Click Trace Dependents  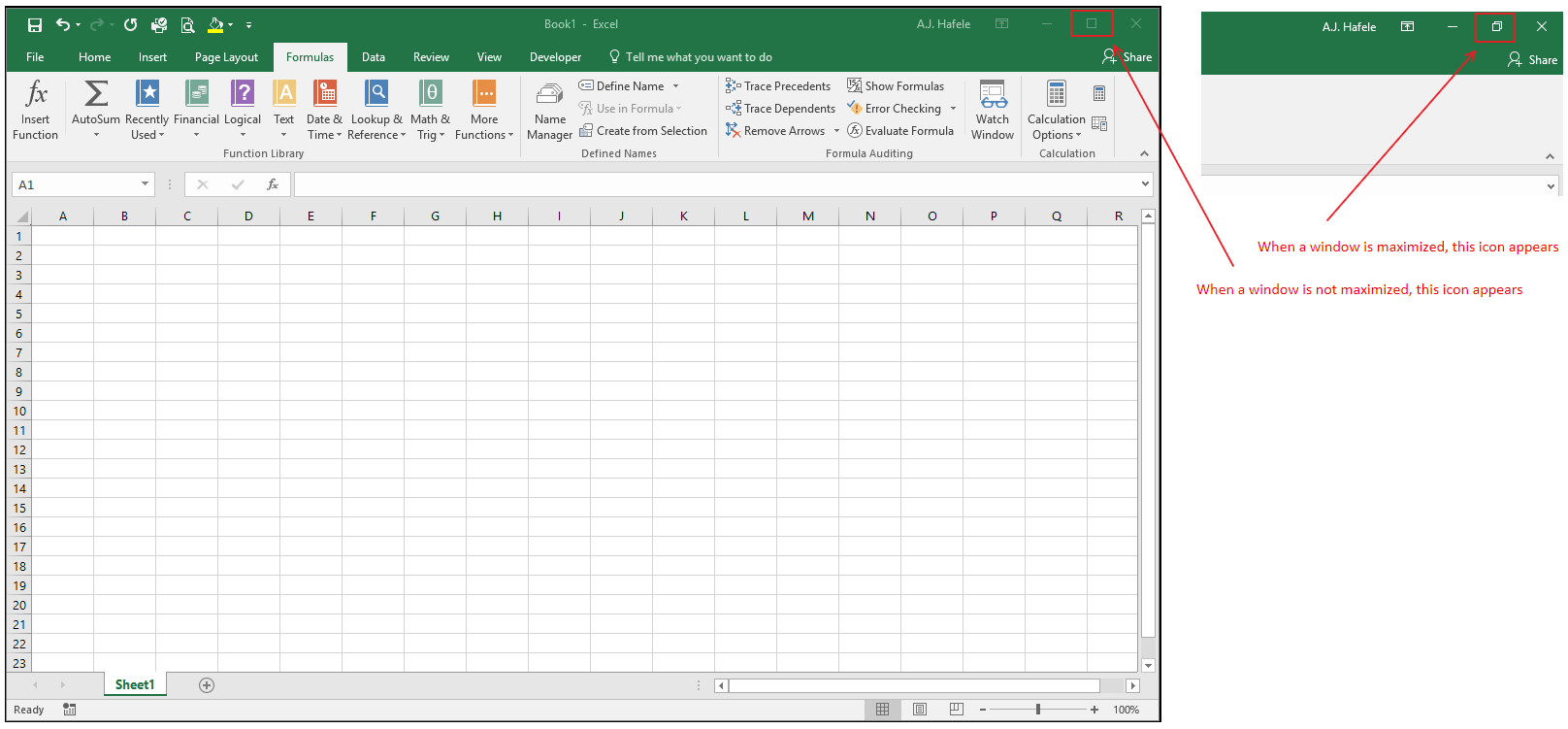tap(780, 109)
